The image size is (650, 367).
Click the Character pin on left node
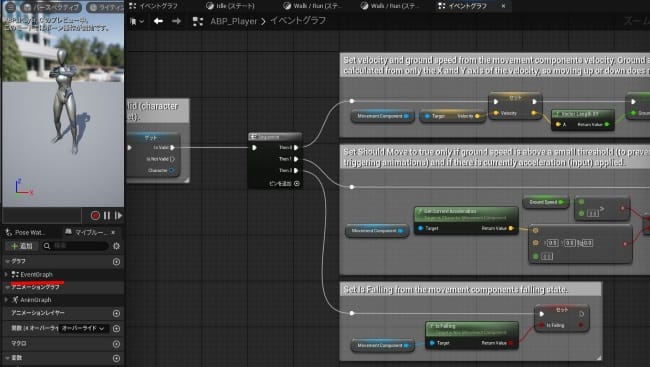point(172,170)
